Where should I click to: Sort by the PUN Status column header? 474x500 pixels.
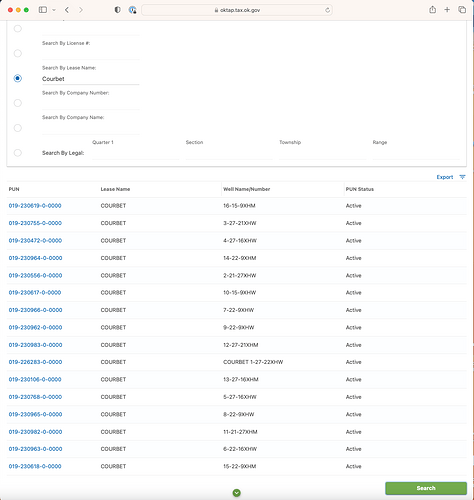tap(359, 189)
